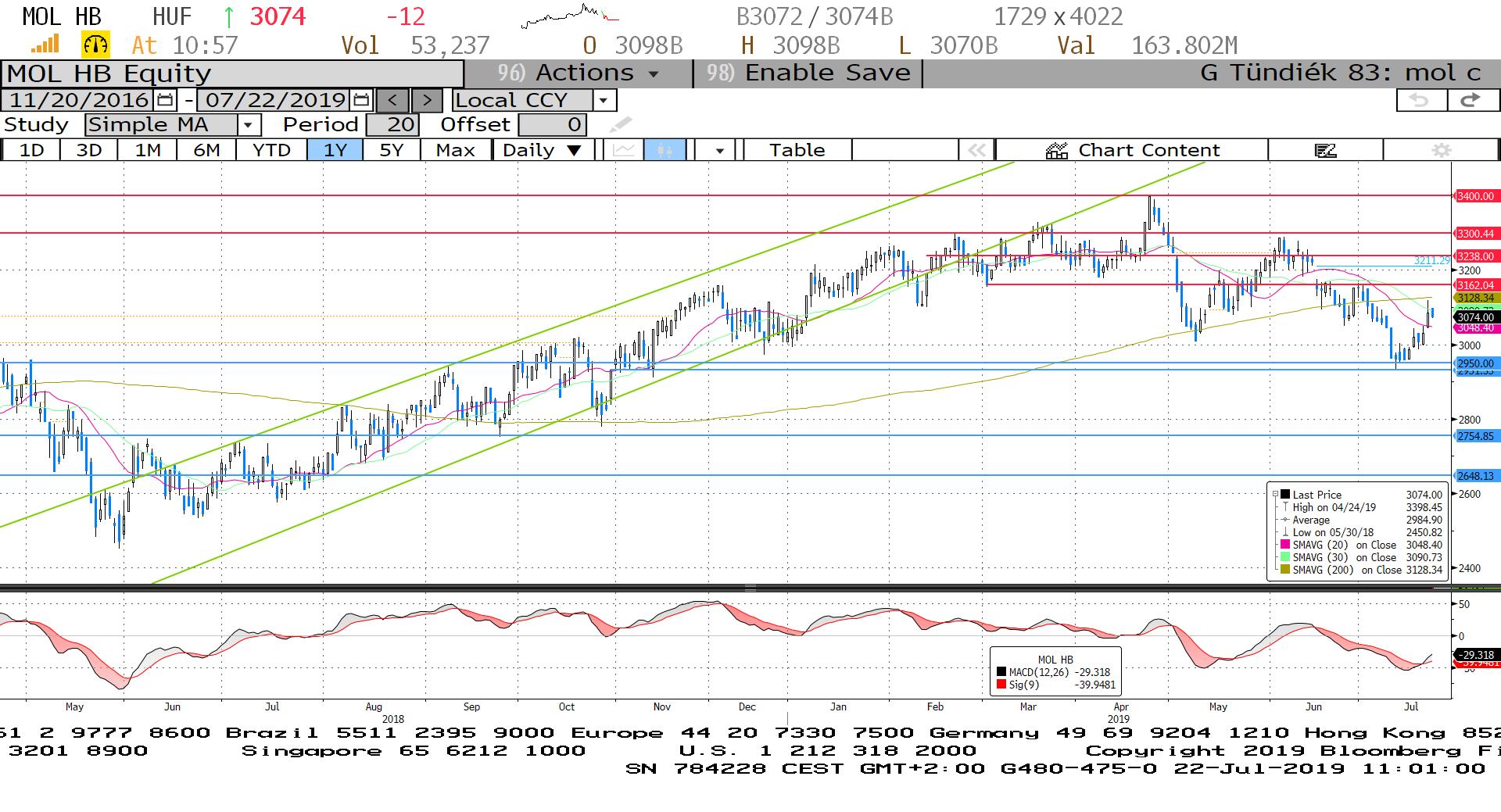Click the 3300.44 red price level label
Viewport: 1501px width, 812px height.
1475,234
